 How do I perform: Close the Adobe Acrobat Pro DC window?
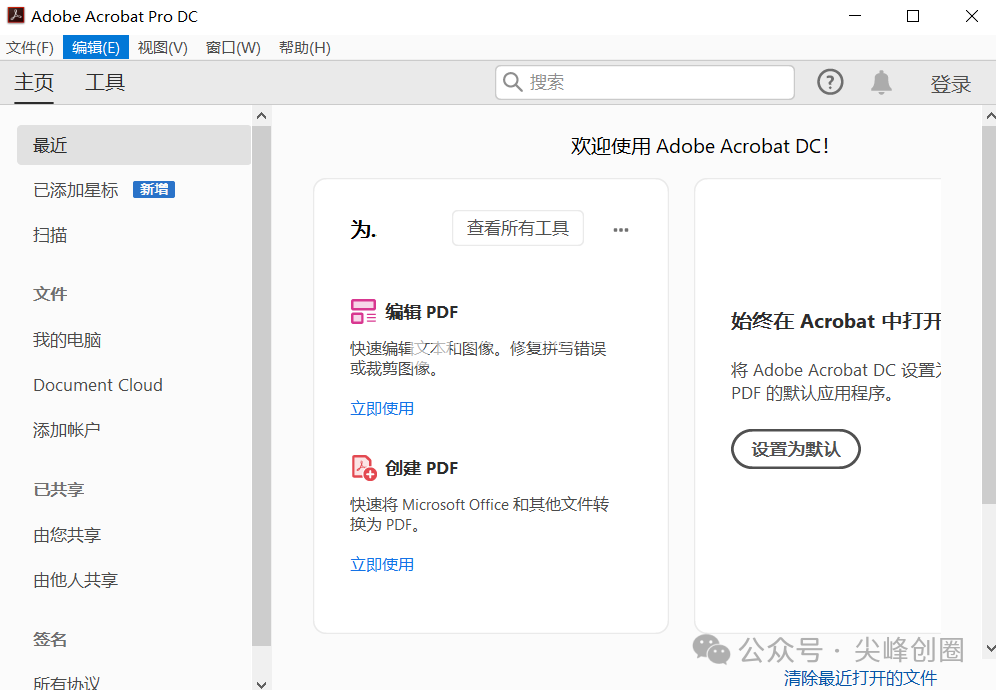[x=972, y=16]
